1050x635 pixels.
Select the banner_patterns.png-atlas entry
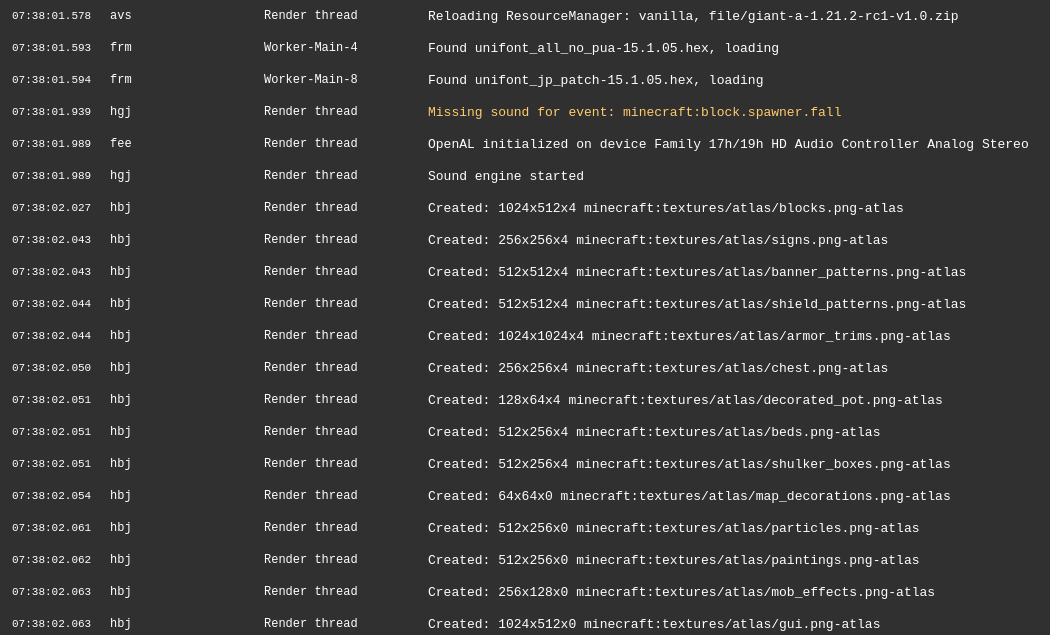click(696, 272)
